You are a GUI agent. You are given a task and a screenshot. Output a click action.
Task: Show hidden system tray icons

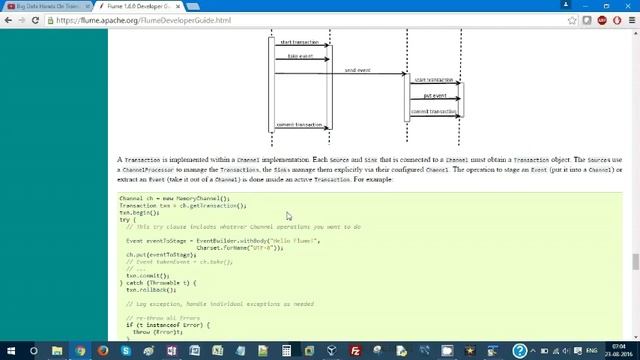click(x=533, y=351)
